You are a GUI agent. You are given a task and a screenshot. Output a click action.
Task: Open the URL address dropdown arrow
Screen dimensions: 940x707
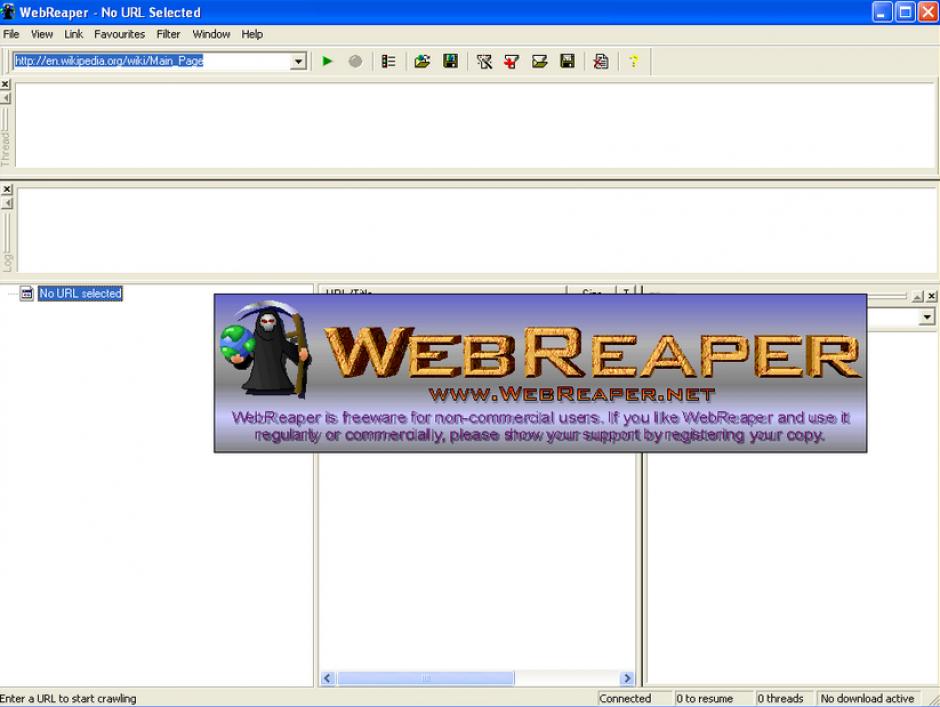pos(298,61)
